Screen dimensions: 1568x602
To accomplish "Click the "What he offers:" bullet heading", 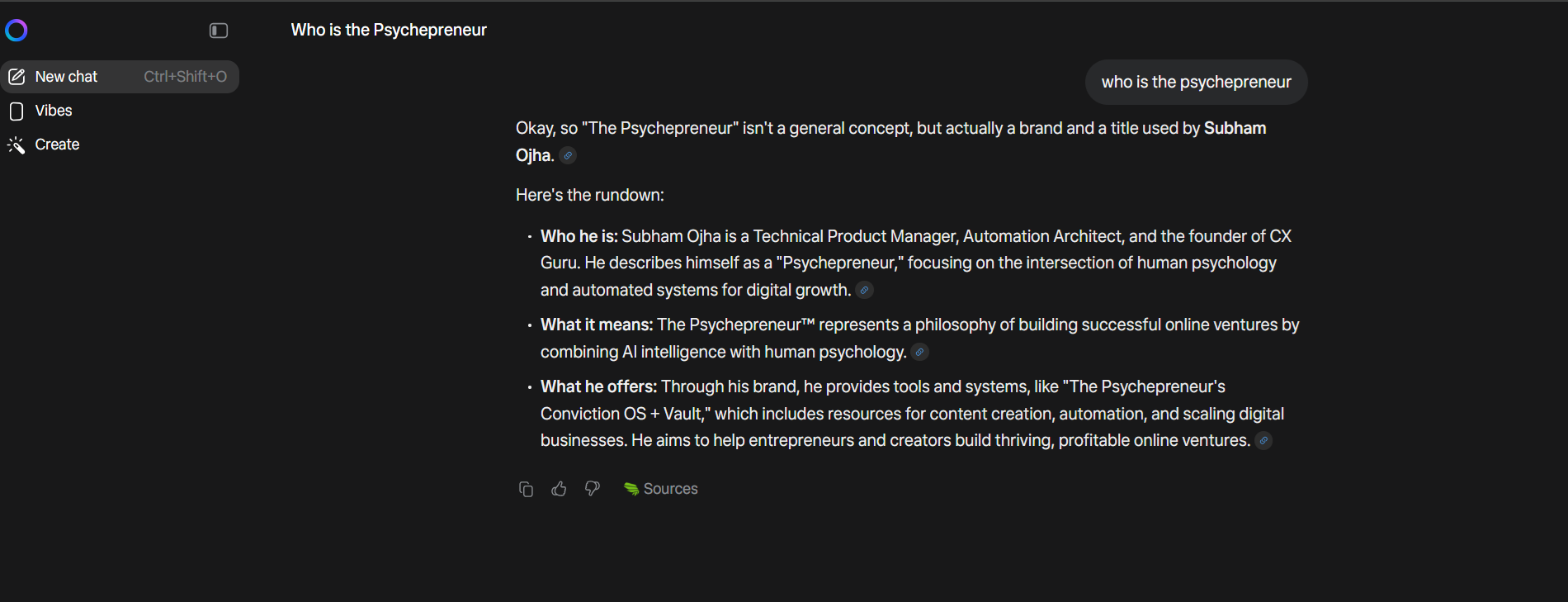I will (598, 386).
